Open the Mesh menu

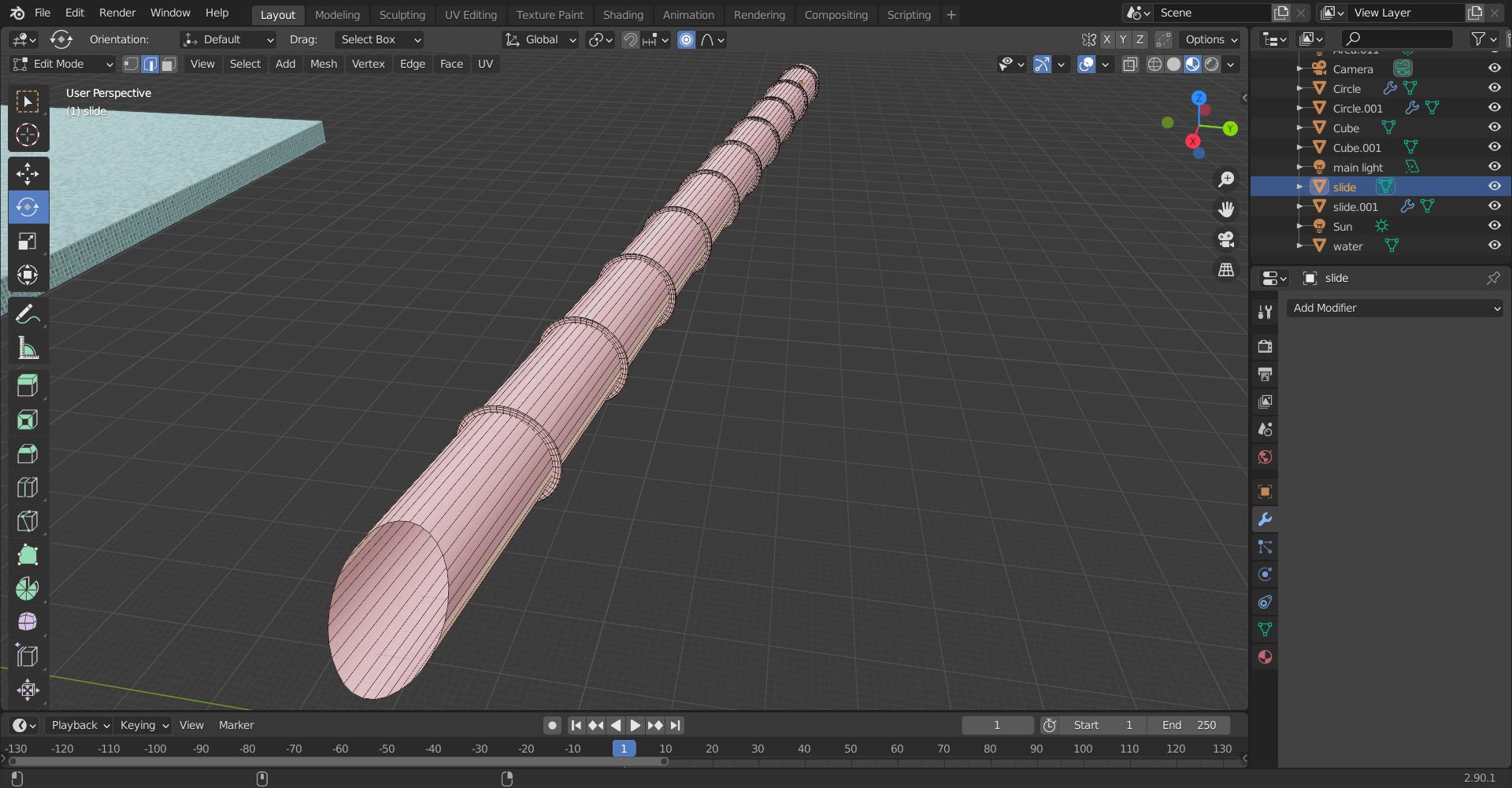[323, 65]
